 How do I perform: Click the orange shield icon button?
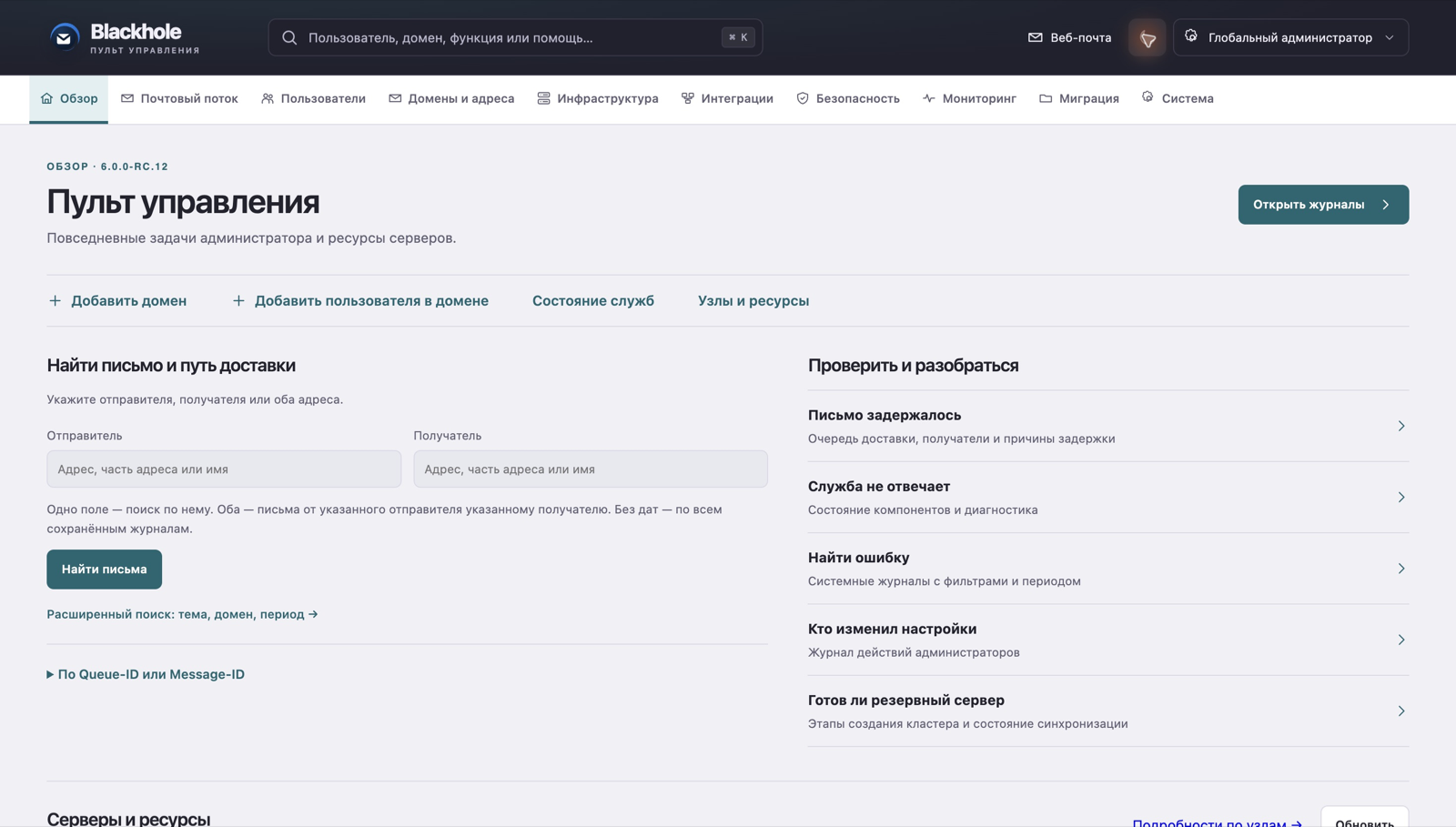[x=1148, y=37]
